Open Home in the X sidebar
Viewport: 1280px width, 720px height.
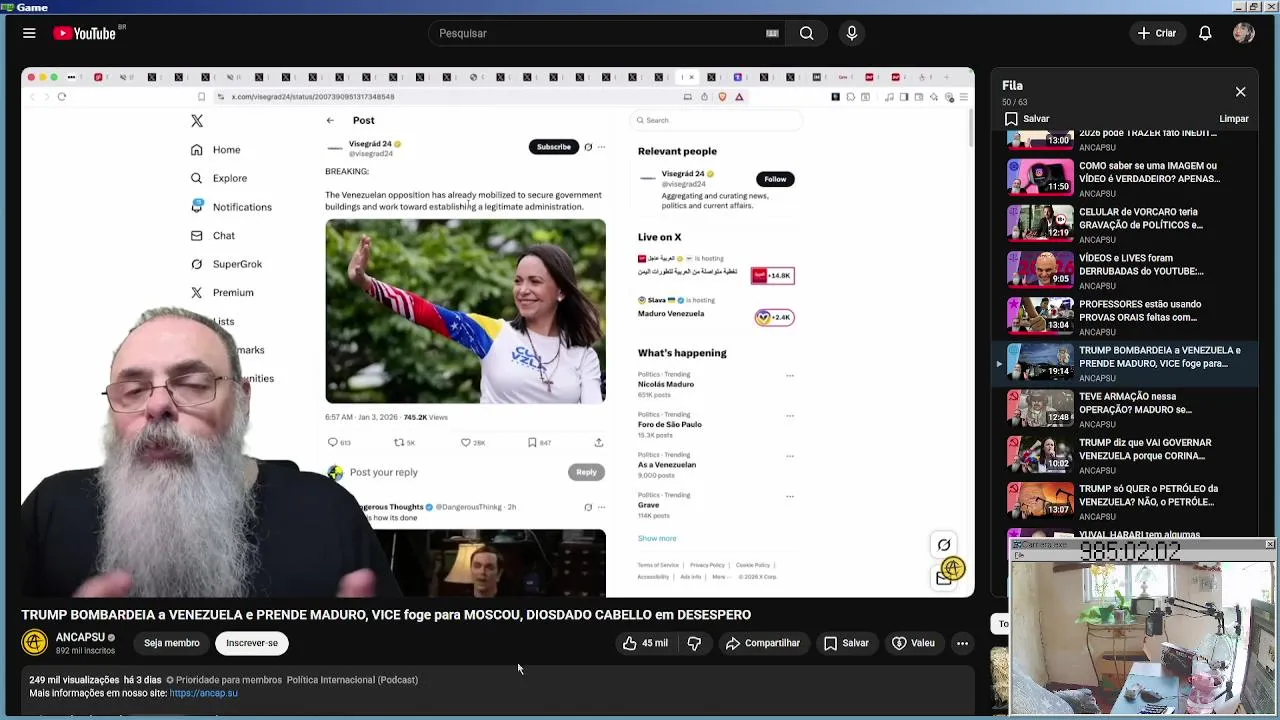click(216, 149)
